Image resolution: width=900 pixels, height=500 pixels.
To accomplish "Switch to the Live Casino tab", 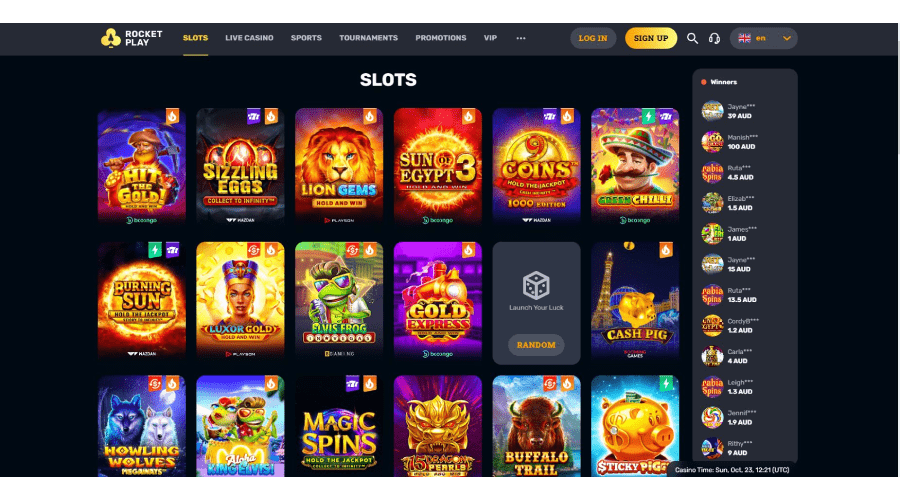I will pyautogui.click(x=249, y=38).
